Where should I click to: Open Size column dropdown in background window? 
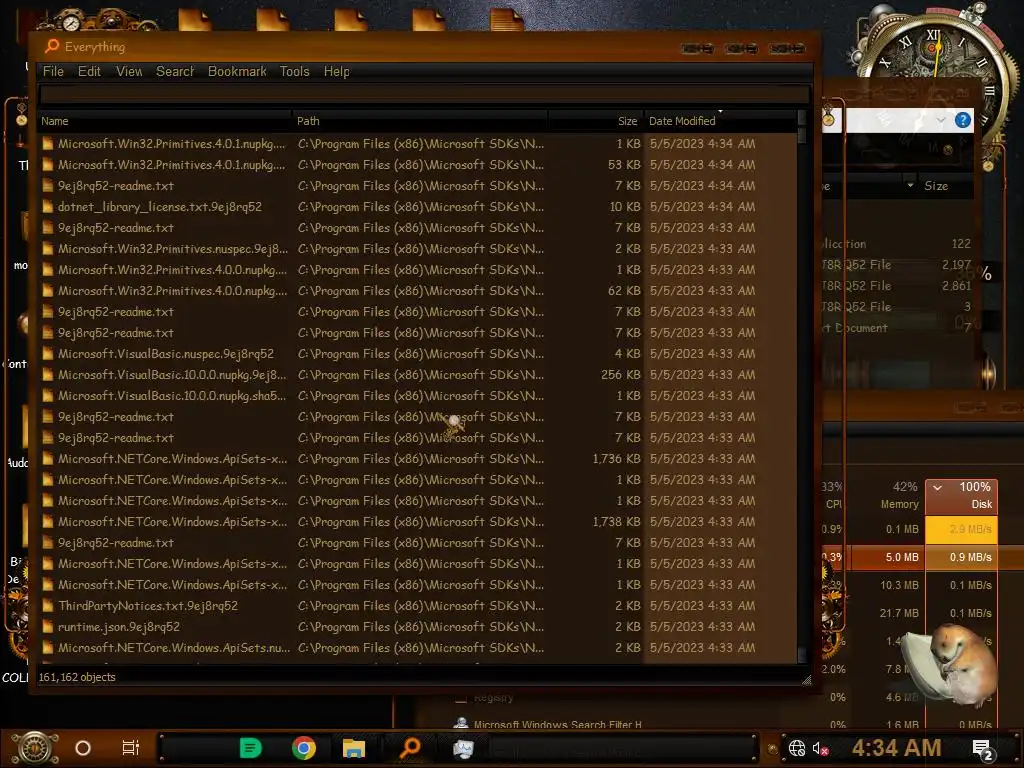(910, 185)
